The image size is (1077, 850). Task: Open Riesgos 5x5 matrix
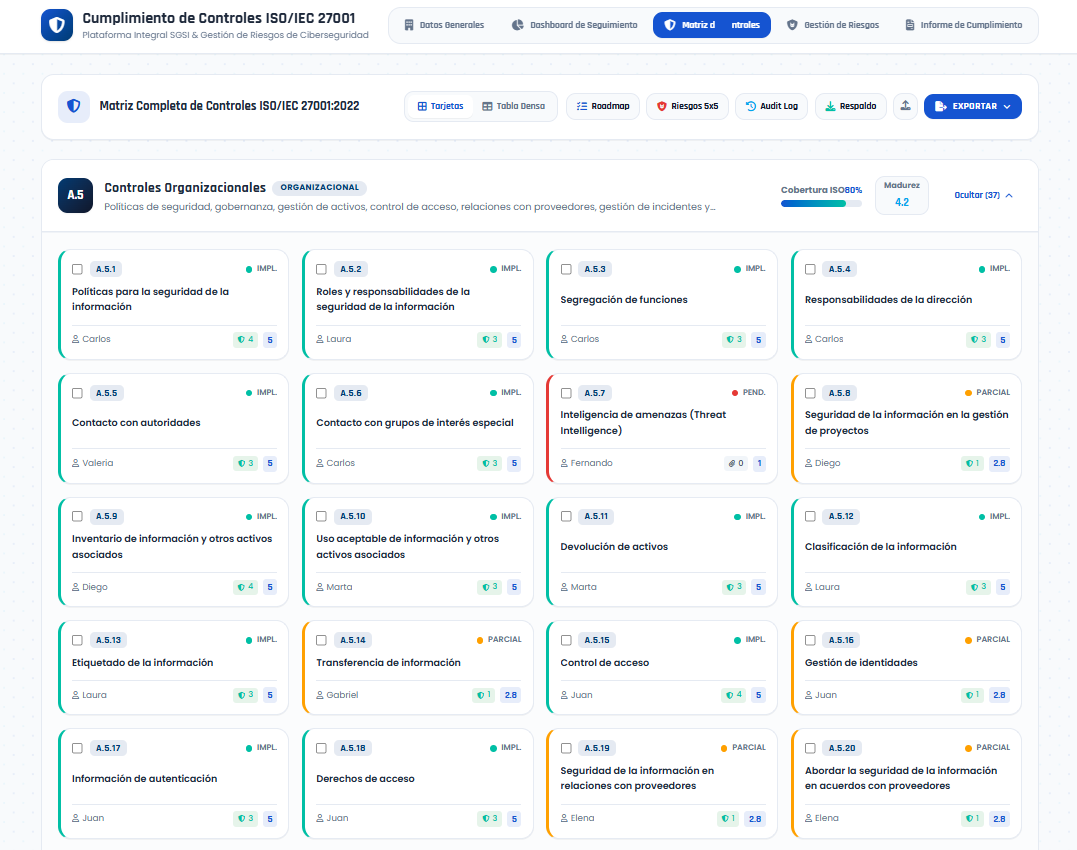(x=688, y=106)
